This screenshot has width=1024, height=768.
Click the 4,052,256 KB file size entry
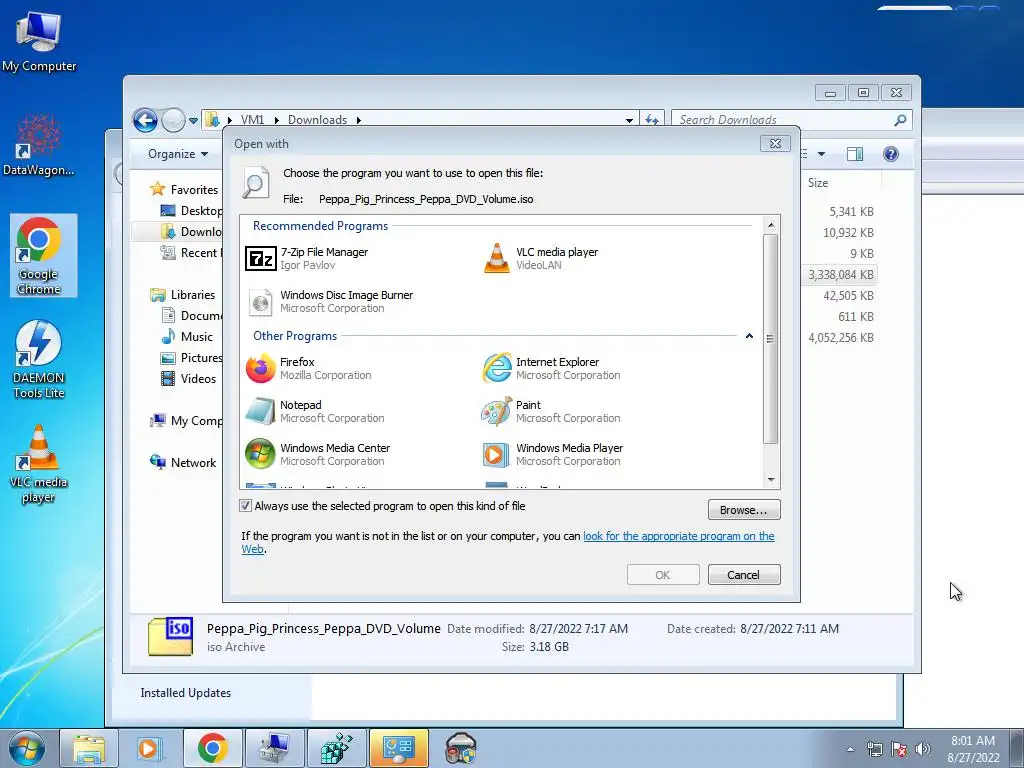[840, 338]
